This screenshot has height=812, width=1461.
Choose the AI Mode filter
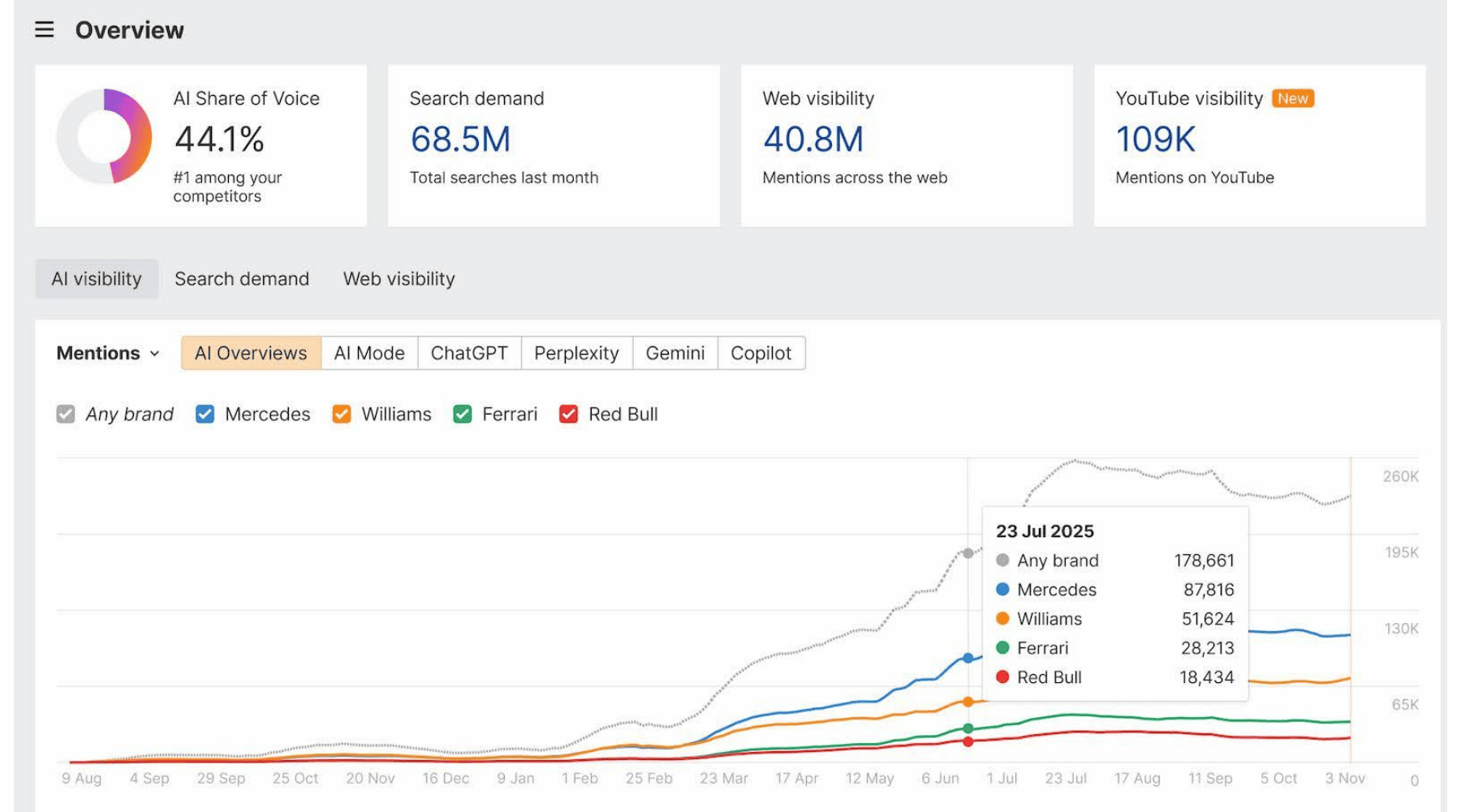pyautogui.click(x=369, y=354)
